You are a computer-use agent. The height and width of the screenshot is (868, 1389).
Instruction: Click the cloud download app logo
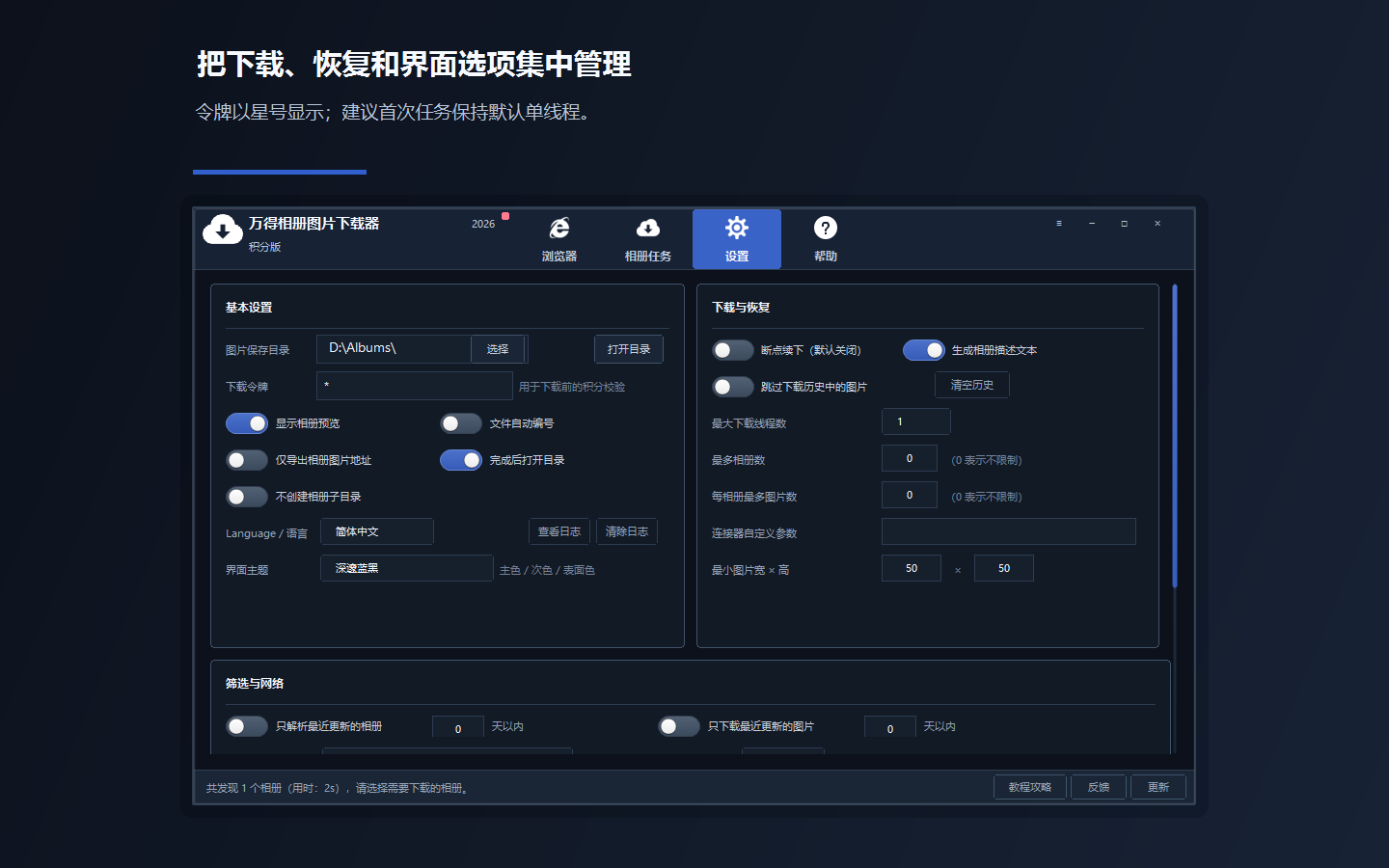(223, 230)
